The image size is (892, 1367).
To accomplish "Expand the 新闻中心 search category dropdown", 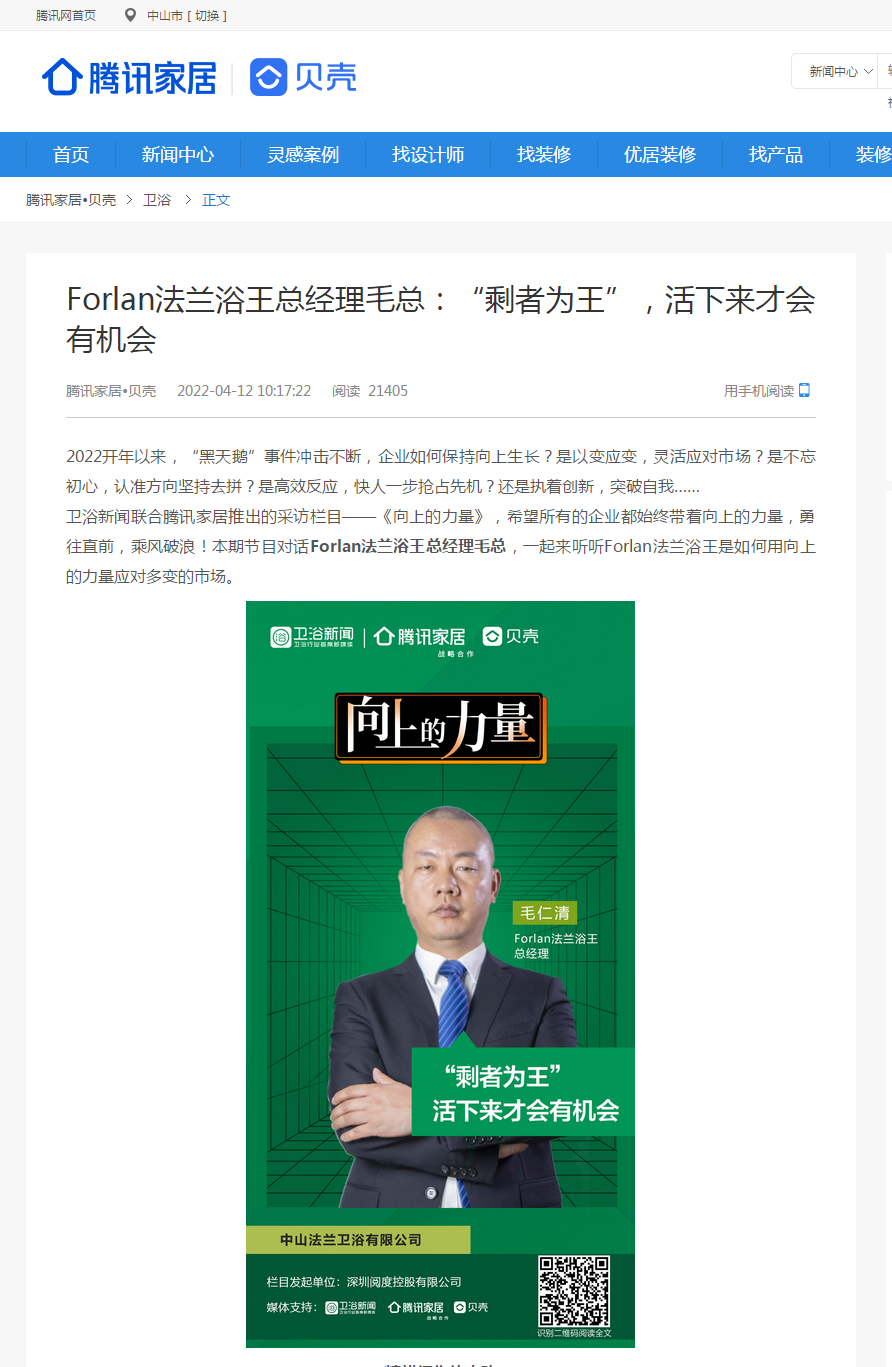I will 841,71.
